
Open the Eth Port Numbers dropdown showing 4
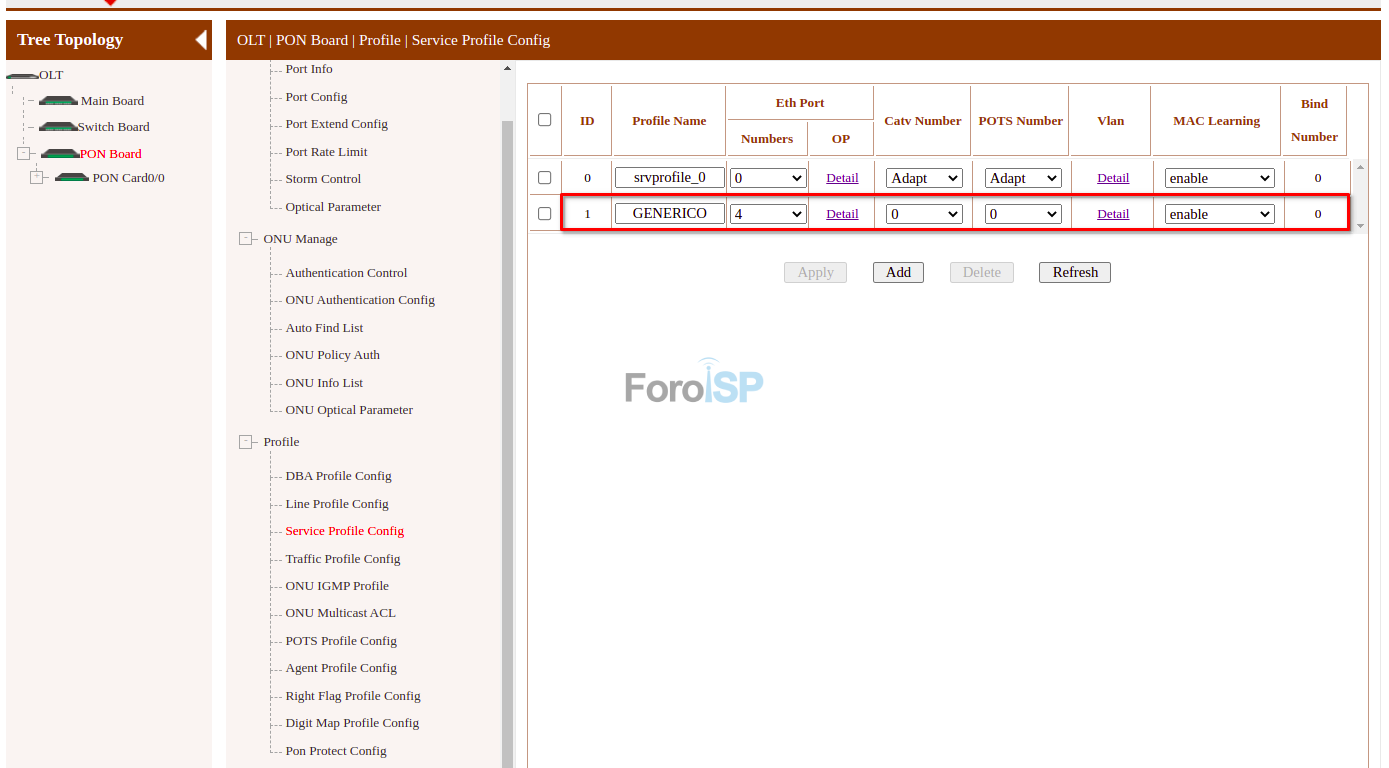coord(767,213)
